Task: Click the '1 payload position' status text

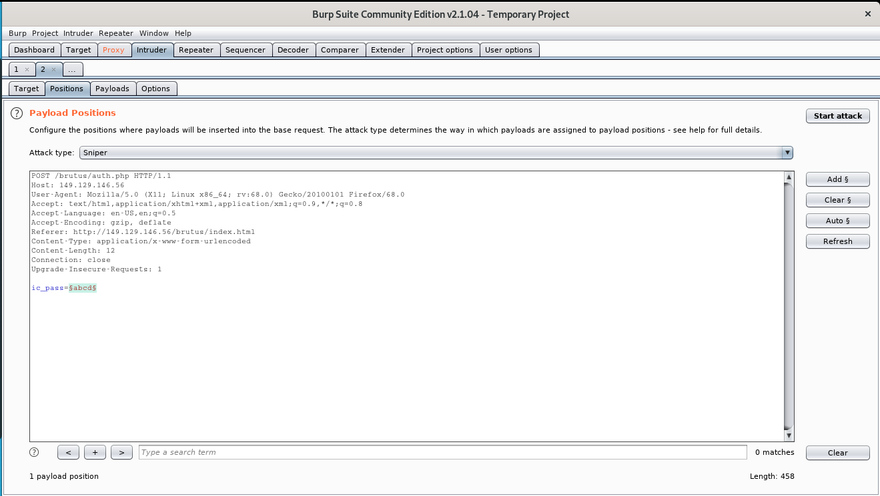Action: coord(64,476)
